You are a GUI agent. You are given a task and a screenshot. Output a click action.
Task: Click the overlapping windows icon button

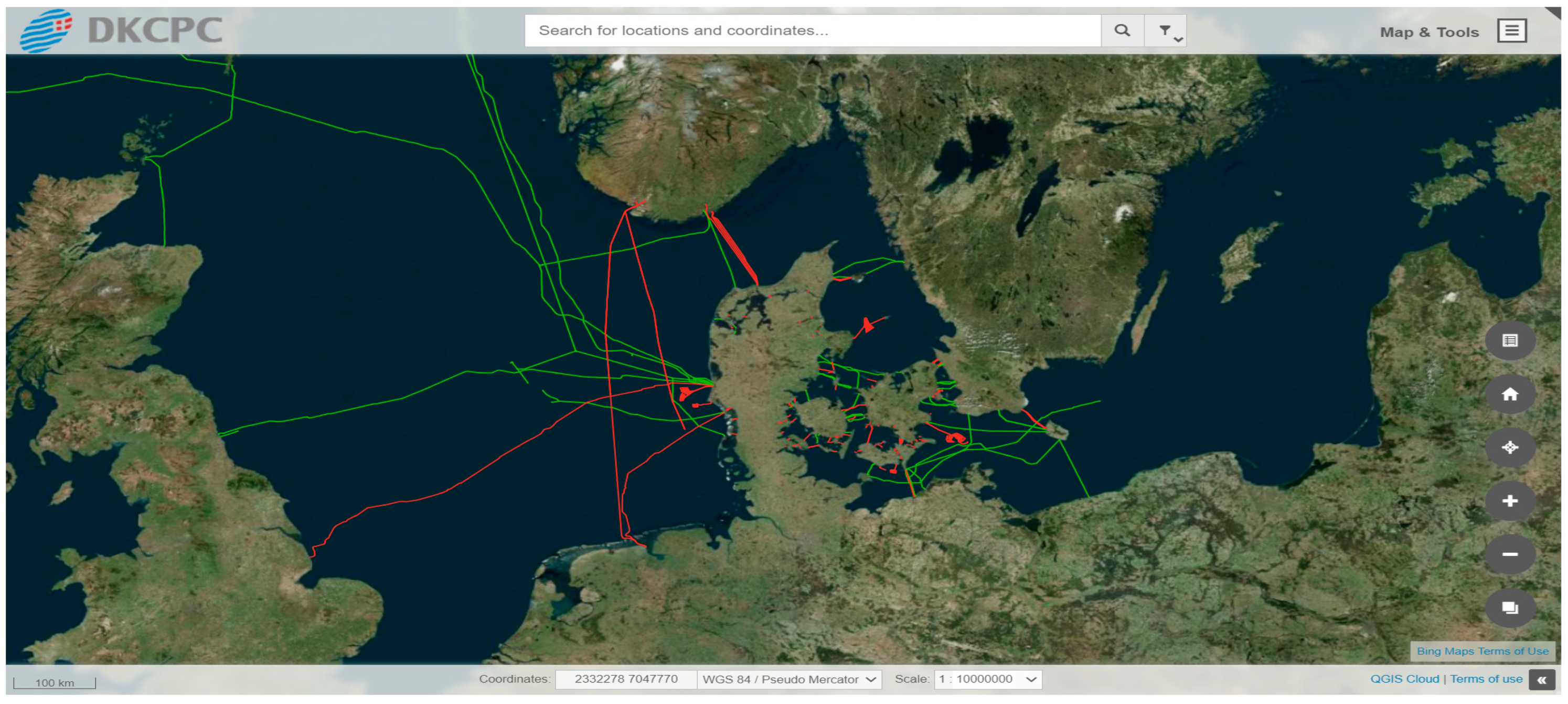pyautogui.click(x=1510, y=608)
